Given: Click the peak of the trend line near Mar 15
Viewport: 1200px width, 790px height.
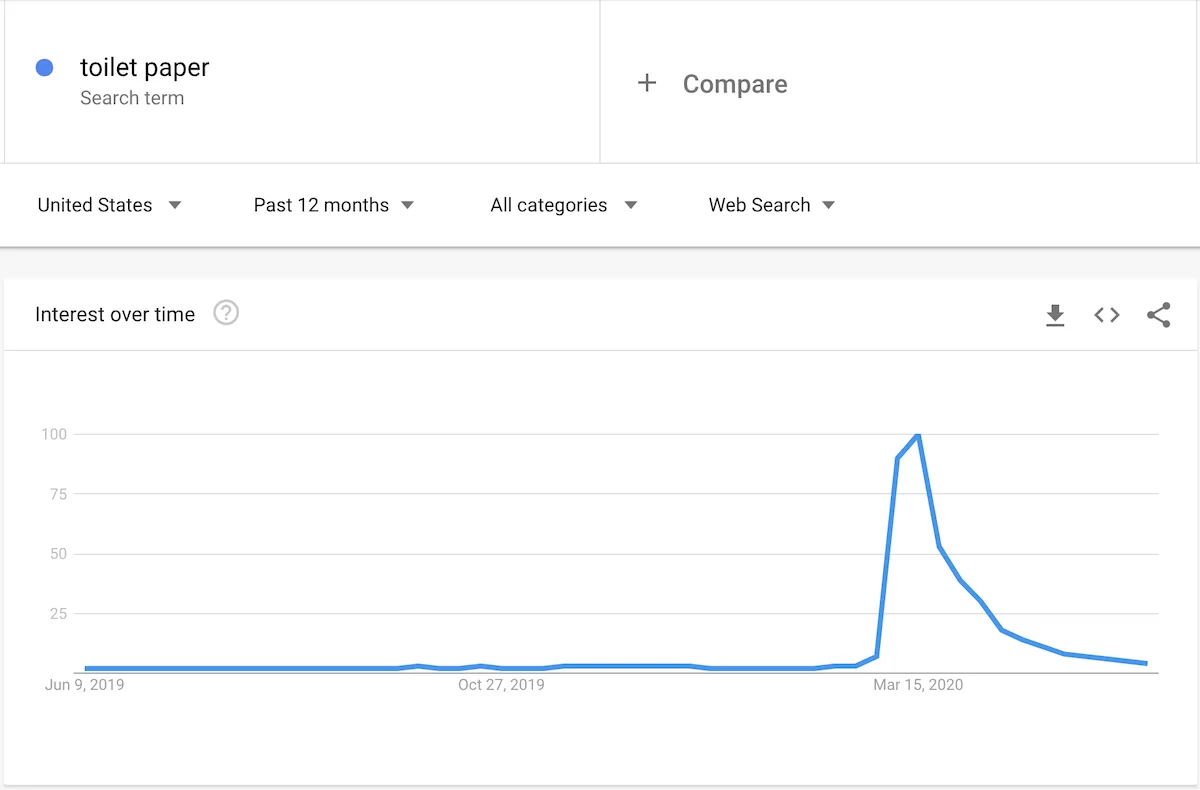Looking at the screenshot, I should (917, 436).
